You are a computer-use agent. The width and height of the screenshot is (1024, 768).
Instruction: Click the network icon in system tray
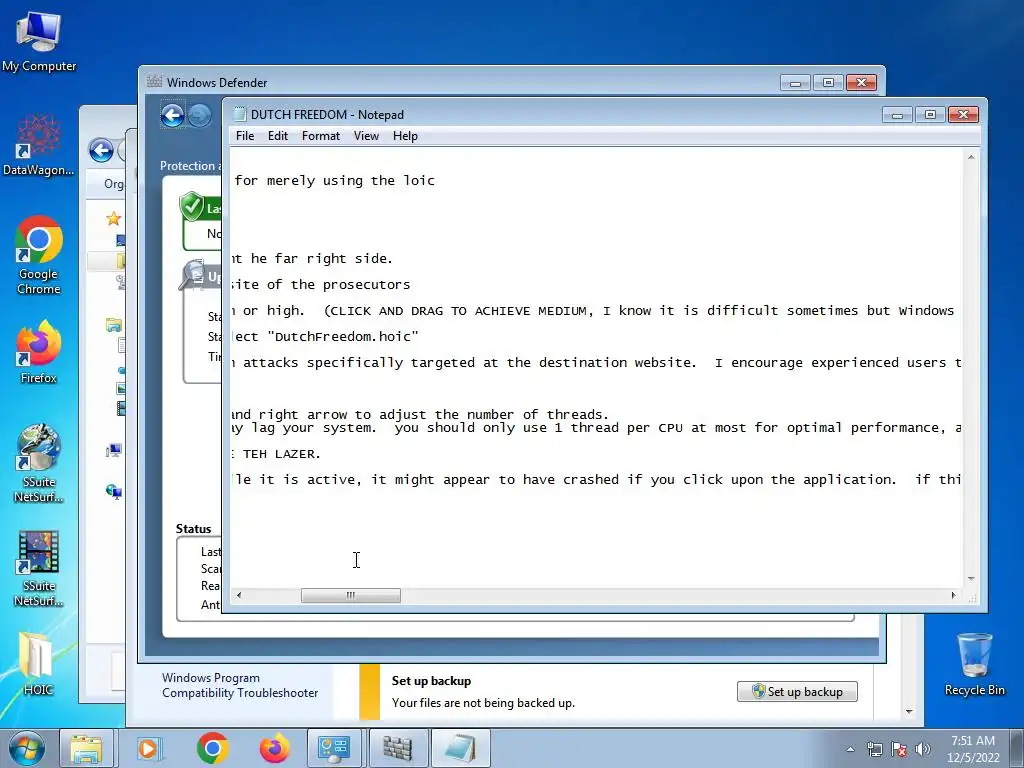coord(874,749)
